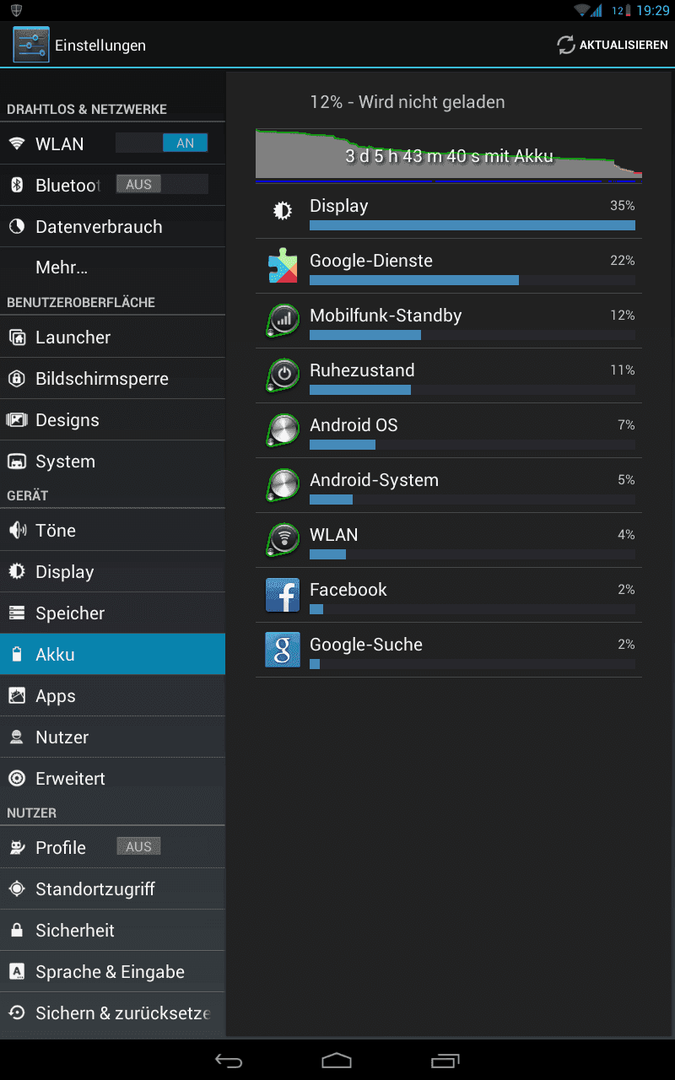Tap the AKTUALISIEREN refresh button
Screen dimensions: 675x1080
[x=612, y=45]
